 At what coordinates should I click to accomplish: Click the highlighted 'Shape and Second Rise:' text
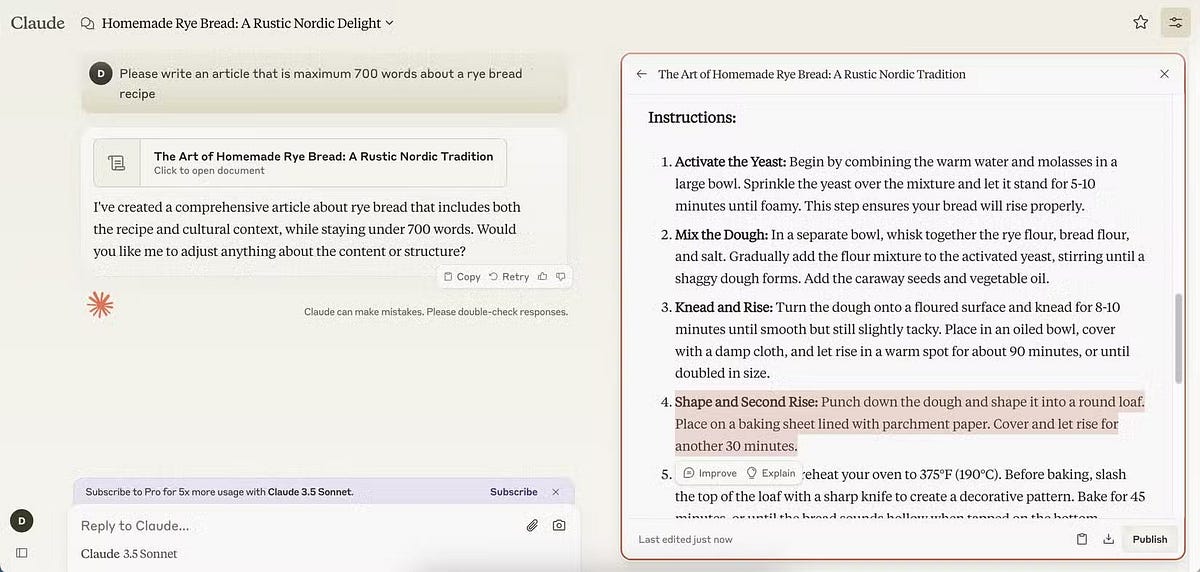click(746, 402)
